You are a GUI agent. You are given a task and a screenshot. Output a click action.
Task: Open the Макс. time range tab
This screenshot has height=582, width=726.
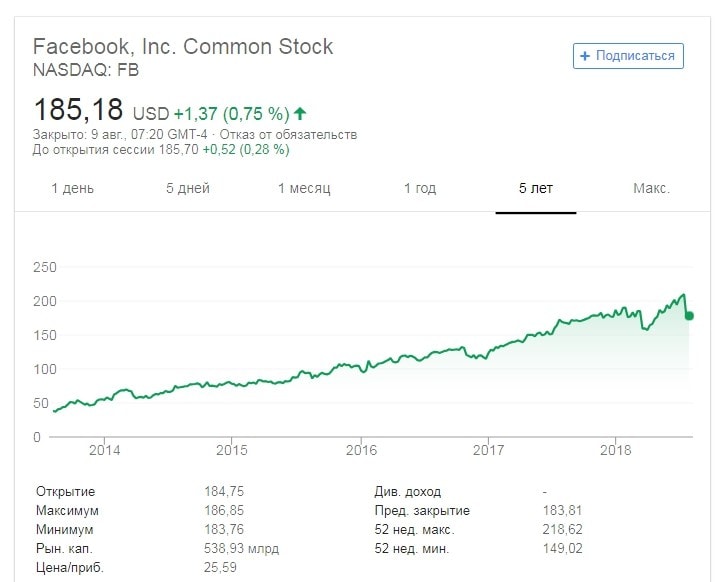coord(651,188)
